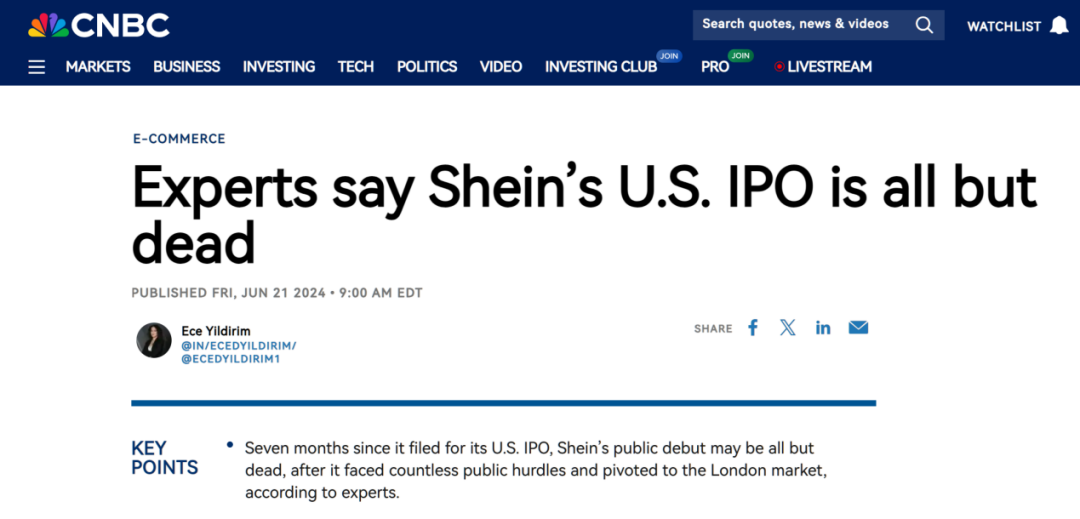
Task: Share article via email icon
Action: (x=858, y=328)
